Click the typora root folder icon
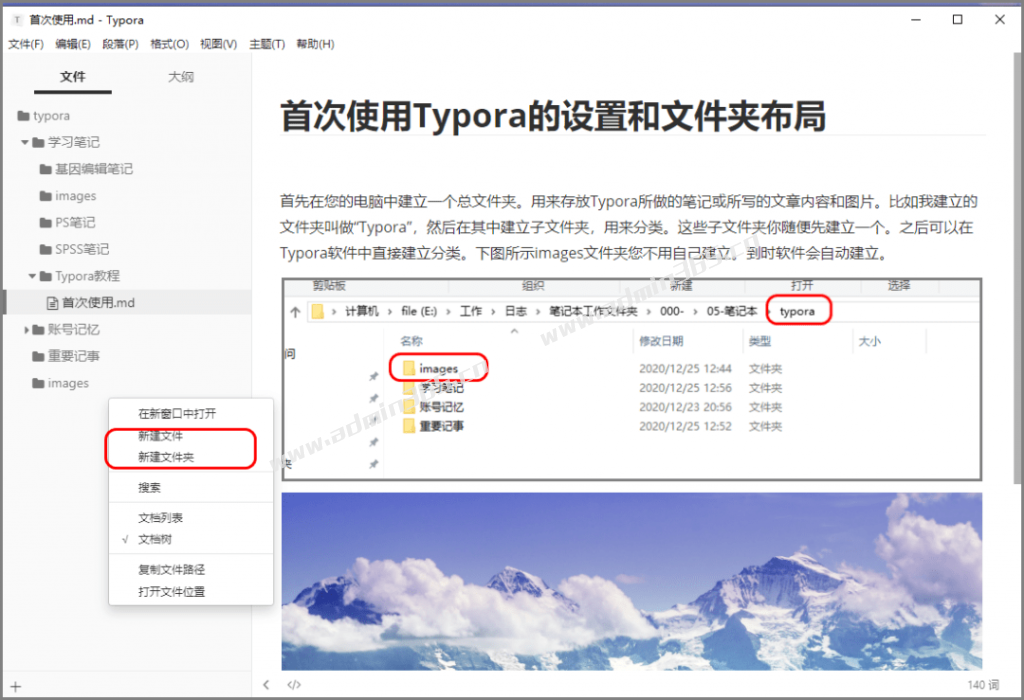 [24, 116]
